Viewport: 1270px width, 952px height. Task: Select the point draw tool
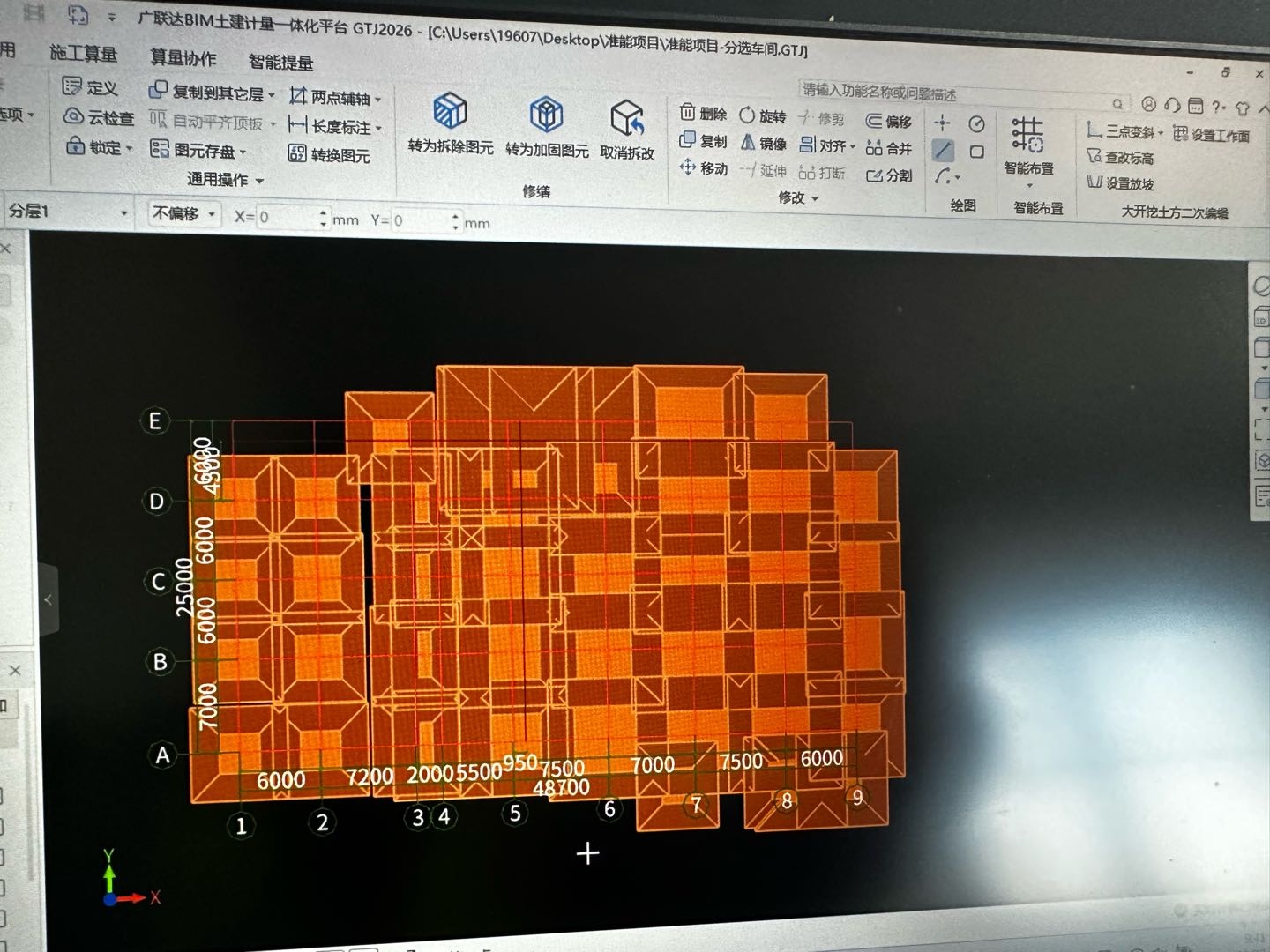pyautogui.click(x=943, y=123)
